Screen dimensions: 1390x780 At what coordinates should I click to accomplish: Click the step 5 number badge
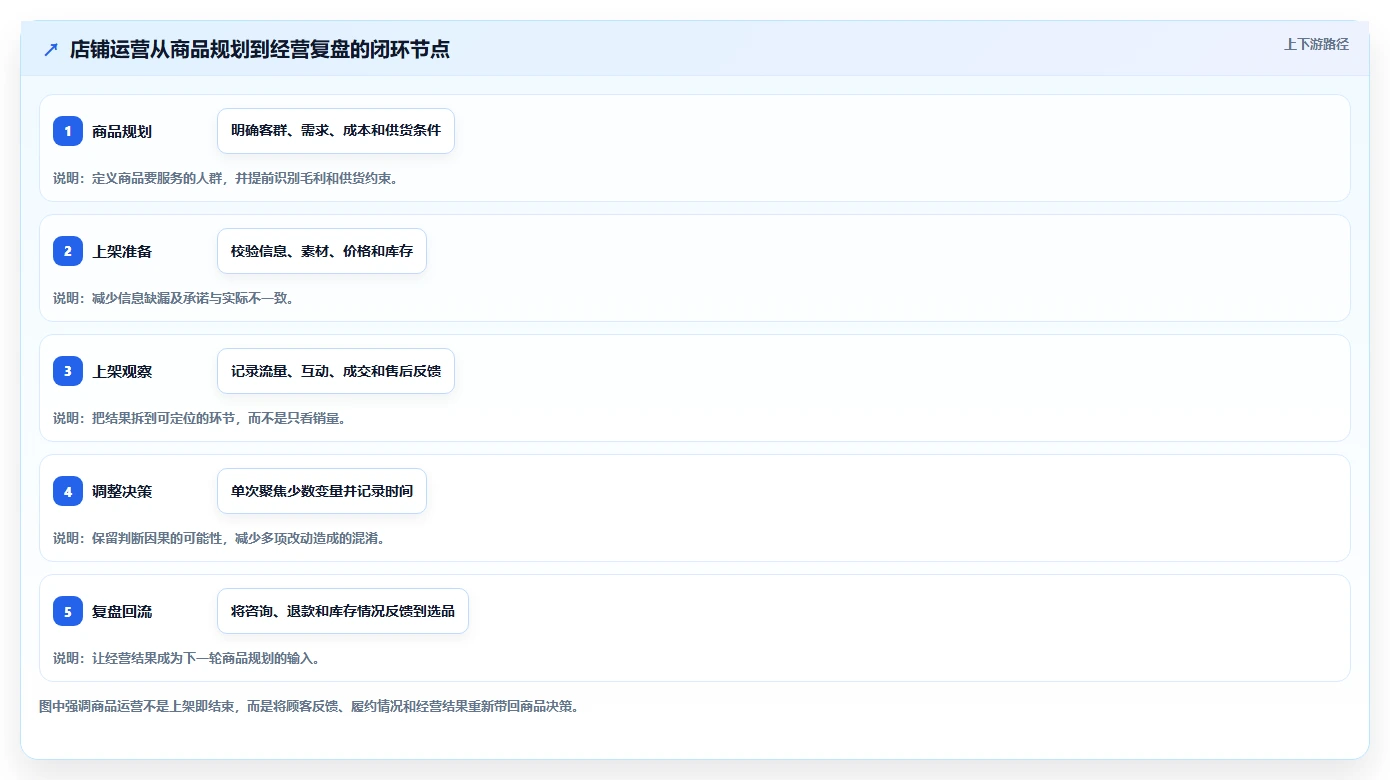coord(68,611)
